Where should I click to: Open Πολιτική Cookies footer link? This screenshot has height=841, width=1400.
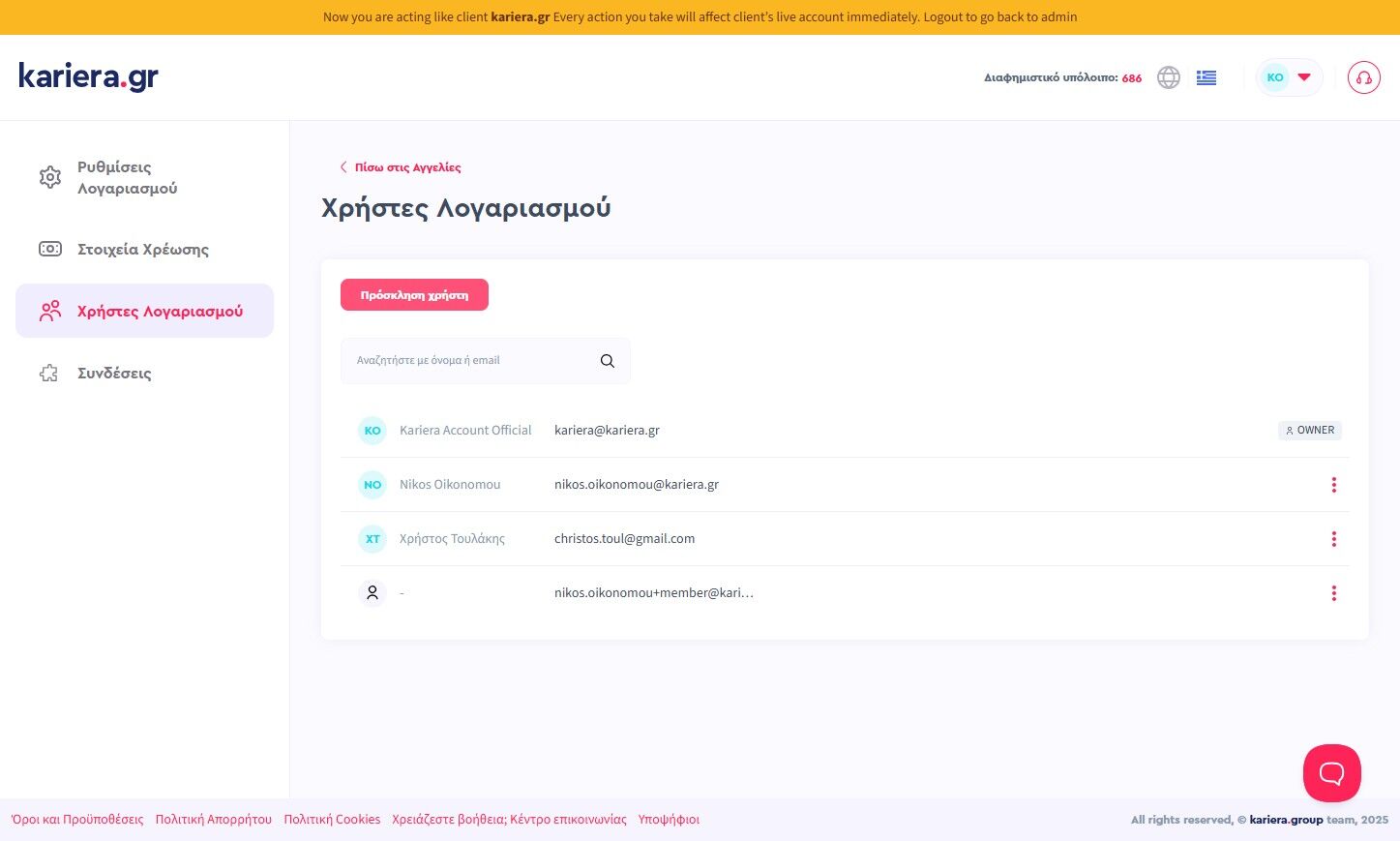click(332, 820)
